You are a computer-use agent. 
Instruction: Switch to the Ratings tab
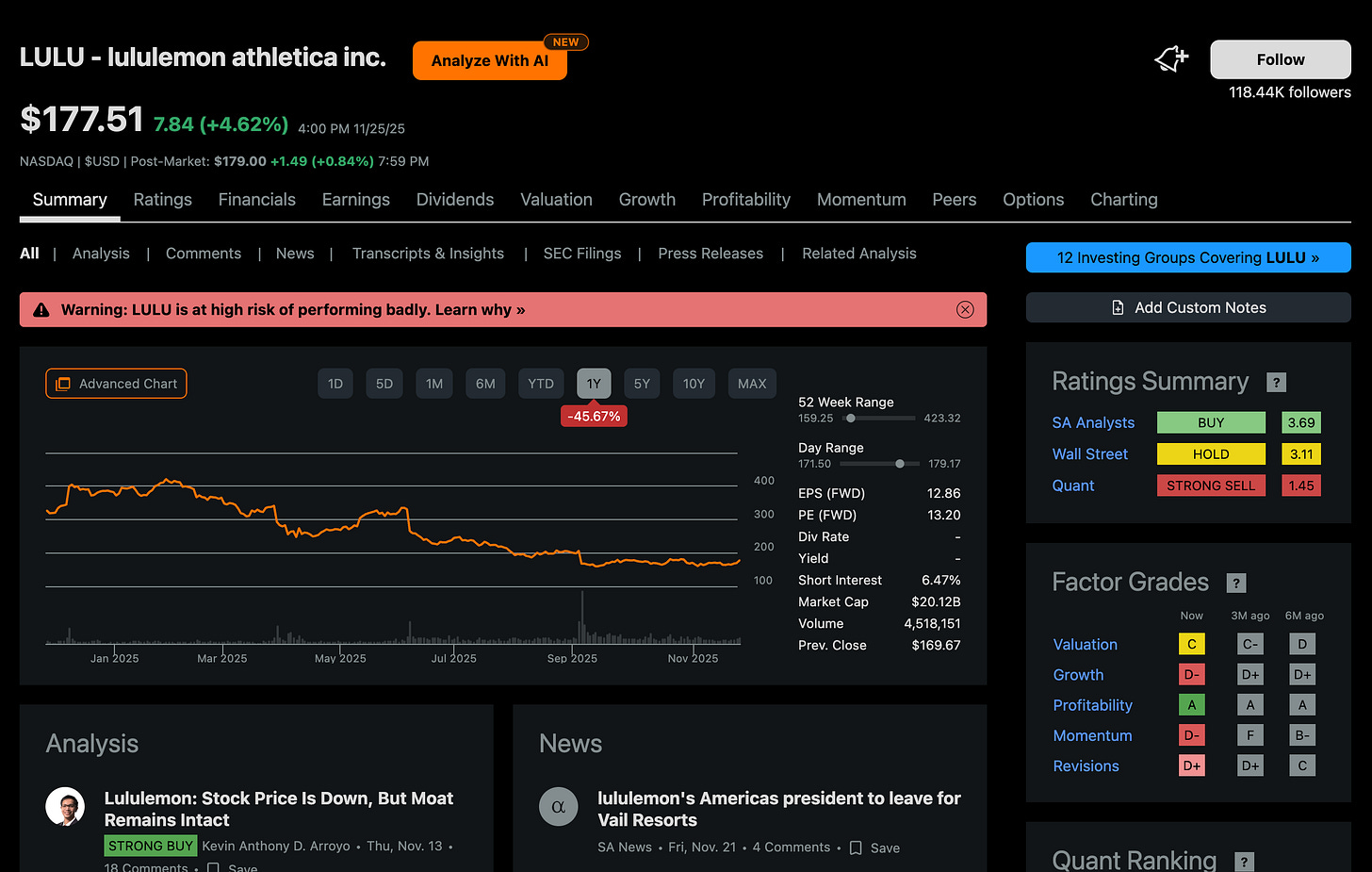[163, 200]
